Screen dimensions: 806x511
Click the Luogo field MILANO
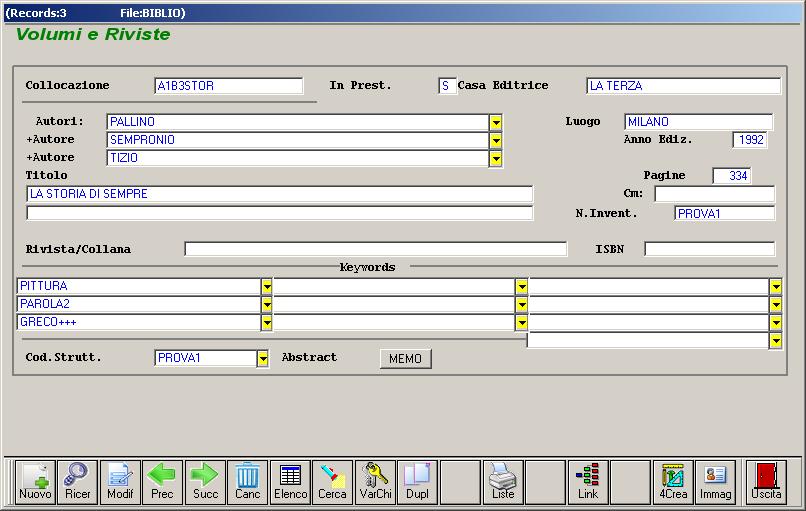point(698,122)
